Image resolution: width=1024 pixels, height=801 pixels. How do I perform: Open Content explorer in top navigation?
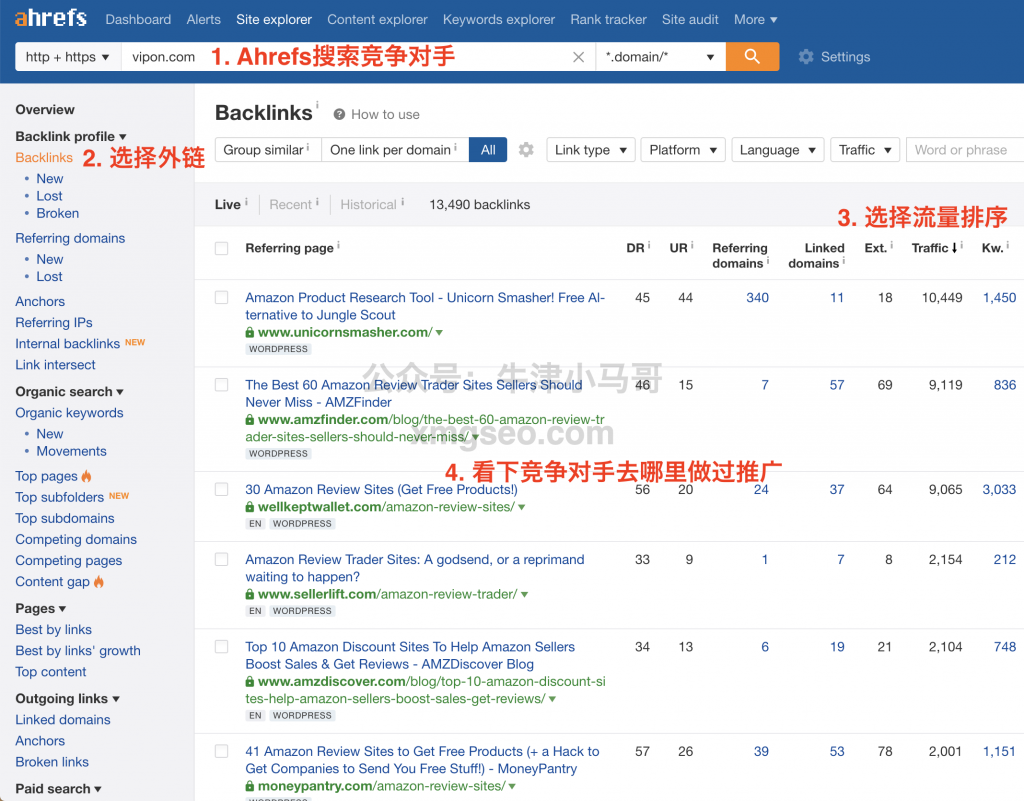point(377,20)
